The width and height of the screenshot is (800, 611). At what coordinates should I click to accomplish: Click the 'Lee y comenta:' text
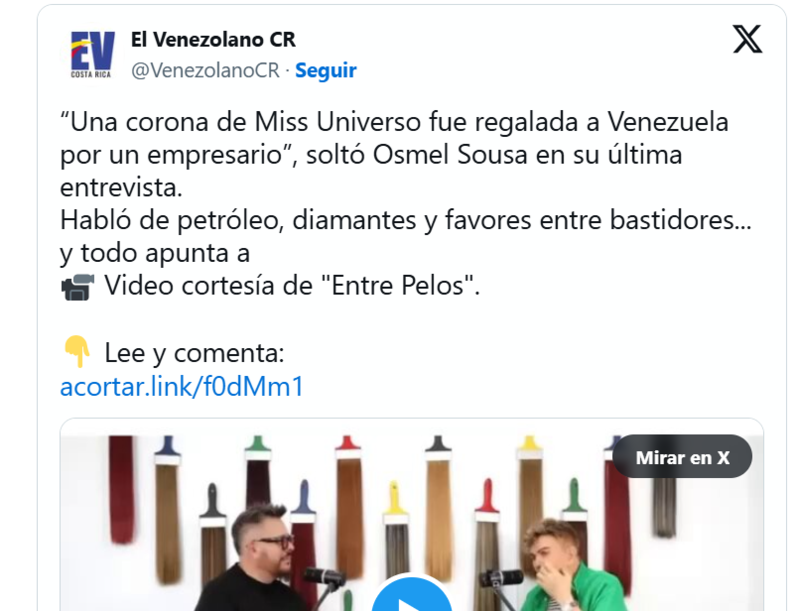pos(194,352)
